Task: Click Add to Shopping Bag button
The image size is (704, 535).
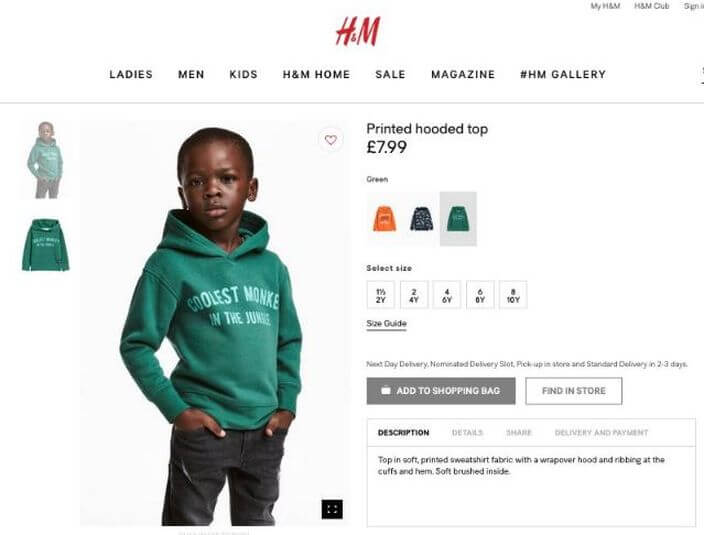Action: click(x=441, y=391)
